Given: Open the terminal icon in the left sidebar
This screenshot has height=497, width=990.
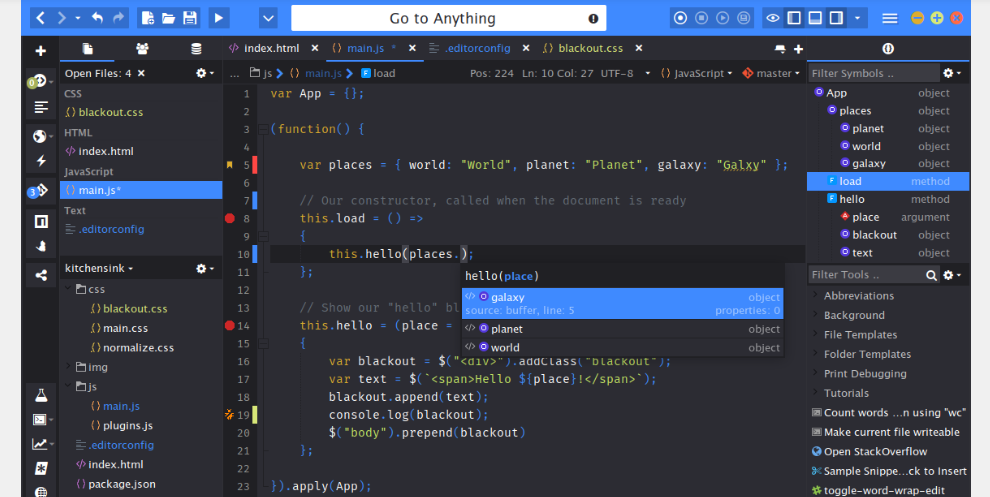Looking at the screenshot, I should pos(40,419).
